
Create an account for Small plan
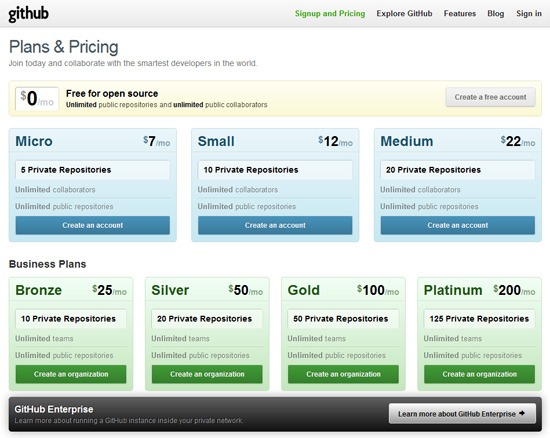tap(275, 225)
